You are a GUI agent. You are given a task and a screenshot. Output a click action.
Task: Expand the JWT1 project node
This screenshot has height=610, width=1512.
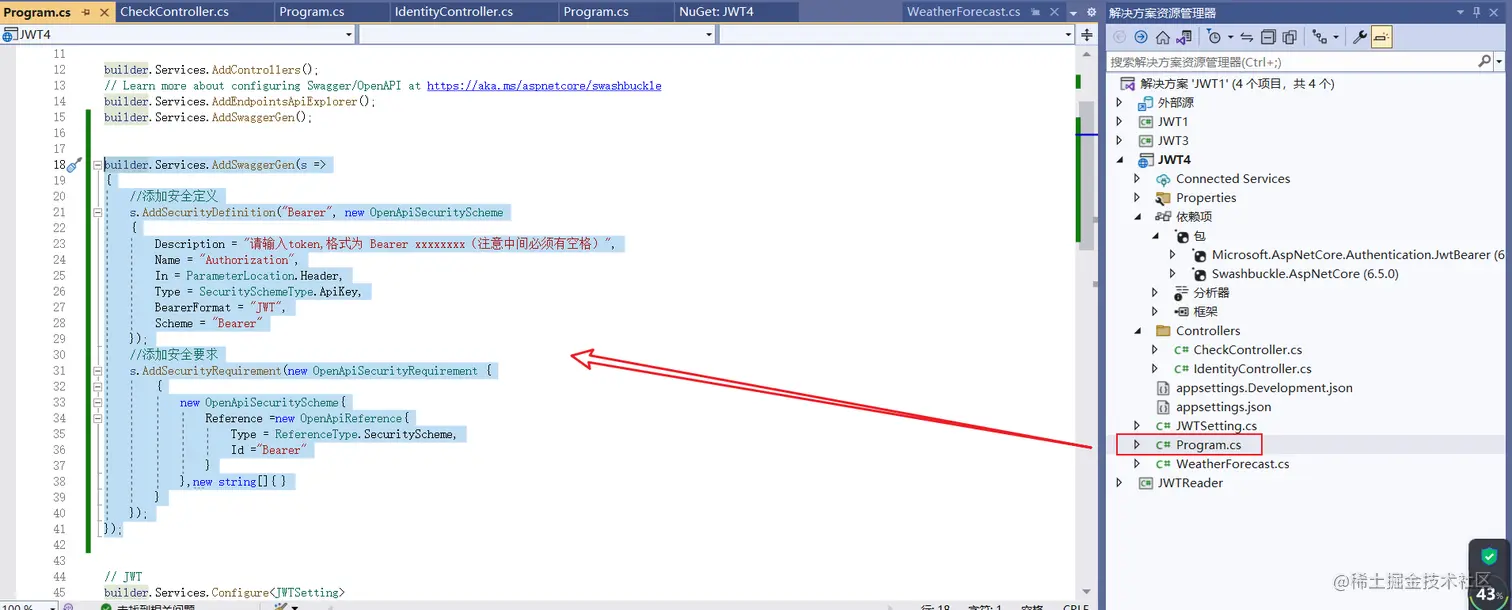(x=1119, y=121)
